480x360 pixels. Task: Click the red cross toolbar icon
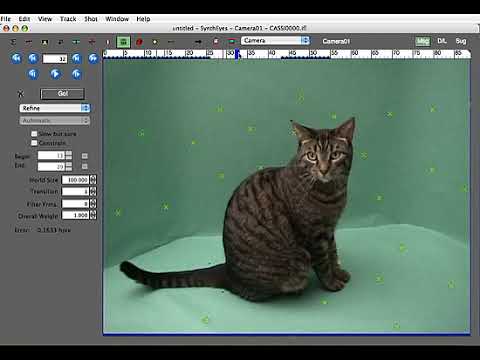click(x=92, y=42)
